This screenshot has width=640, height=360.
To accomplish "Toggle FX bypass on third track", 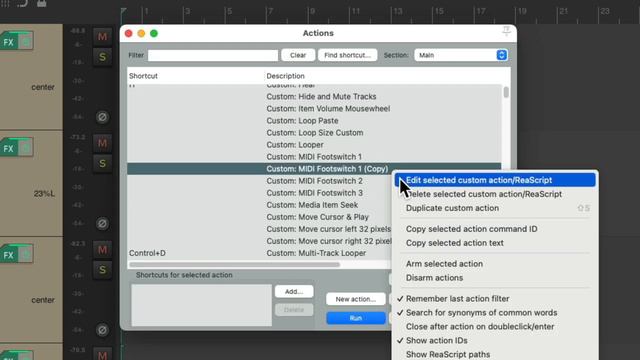I will [25, 255].
